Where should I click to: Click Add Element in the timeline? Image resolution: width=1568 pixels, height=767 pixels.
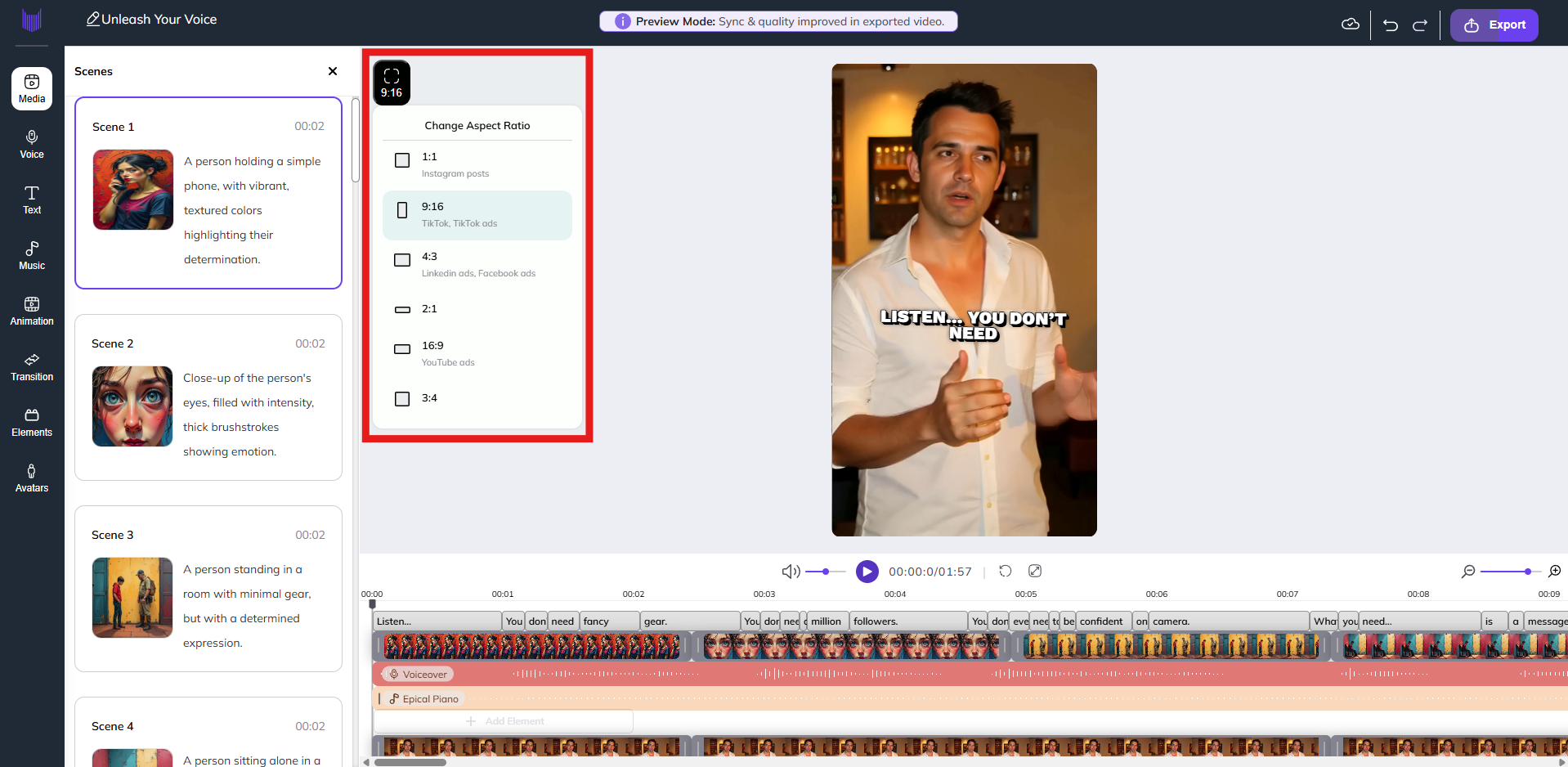pos(504,721)
